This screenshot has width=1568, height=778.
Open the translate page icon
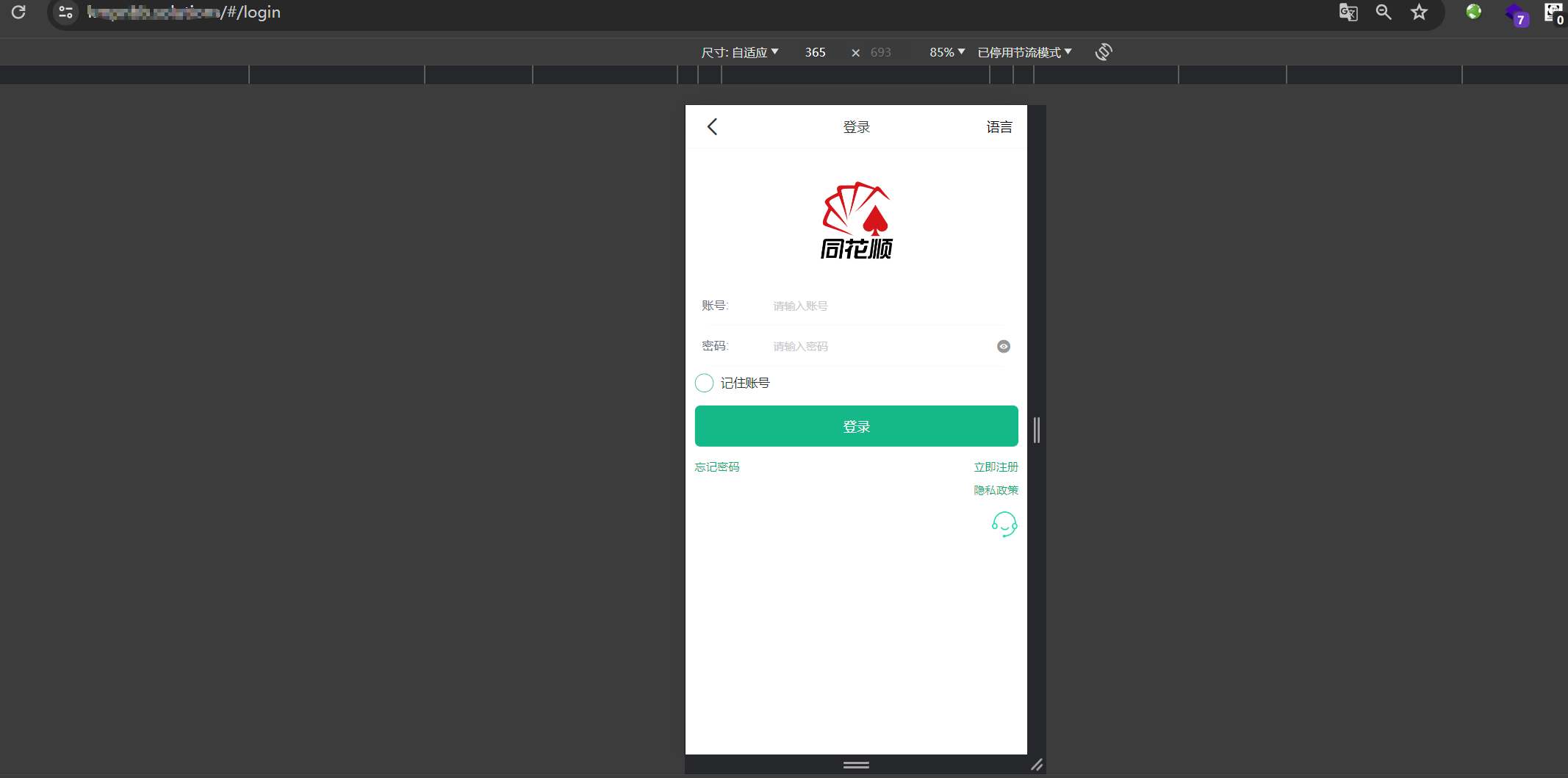click(x=1348, y=12)
